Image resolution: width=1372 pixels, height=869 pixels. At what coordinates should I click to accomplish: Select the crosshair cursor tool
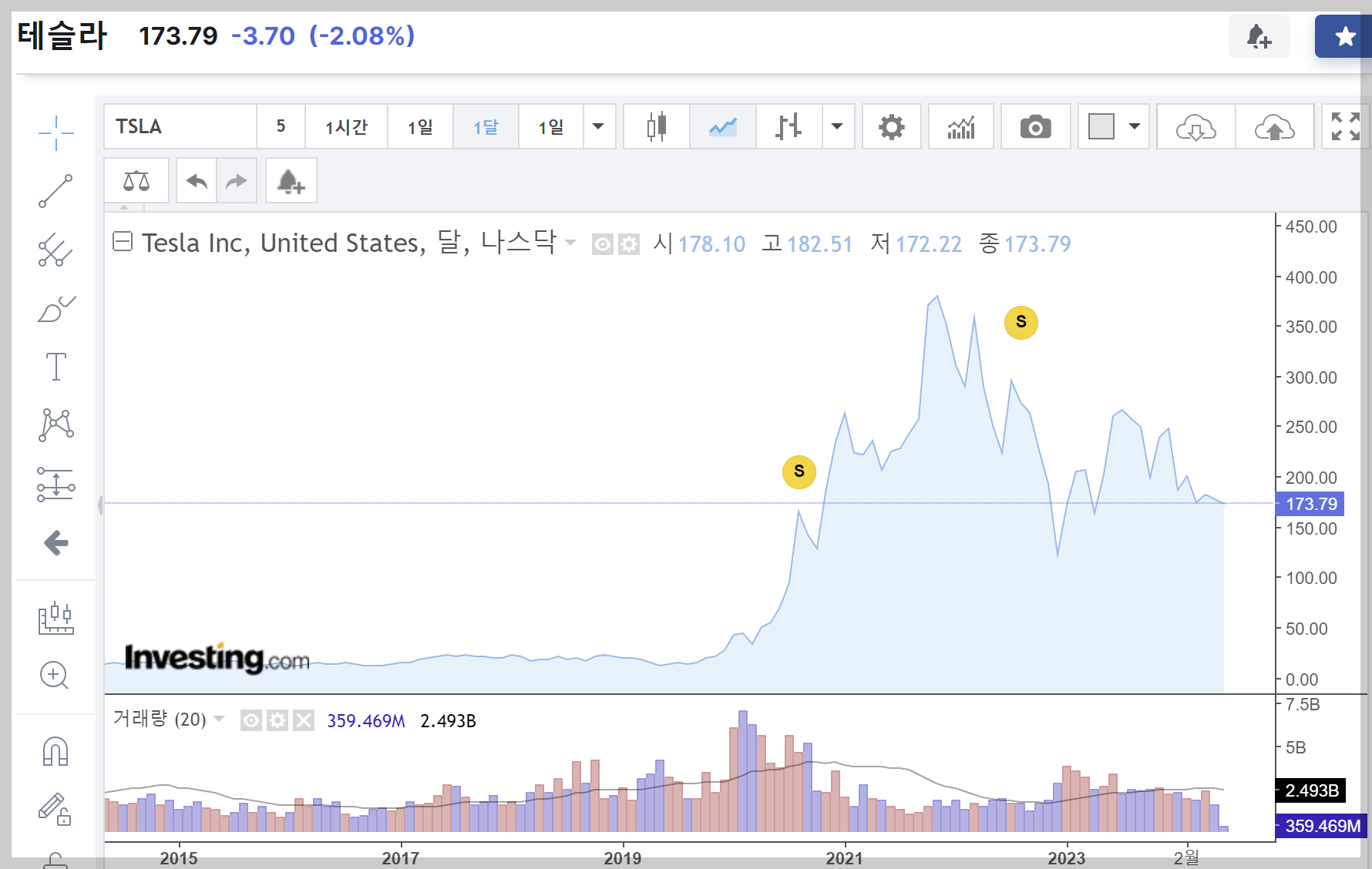[55, 132]
